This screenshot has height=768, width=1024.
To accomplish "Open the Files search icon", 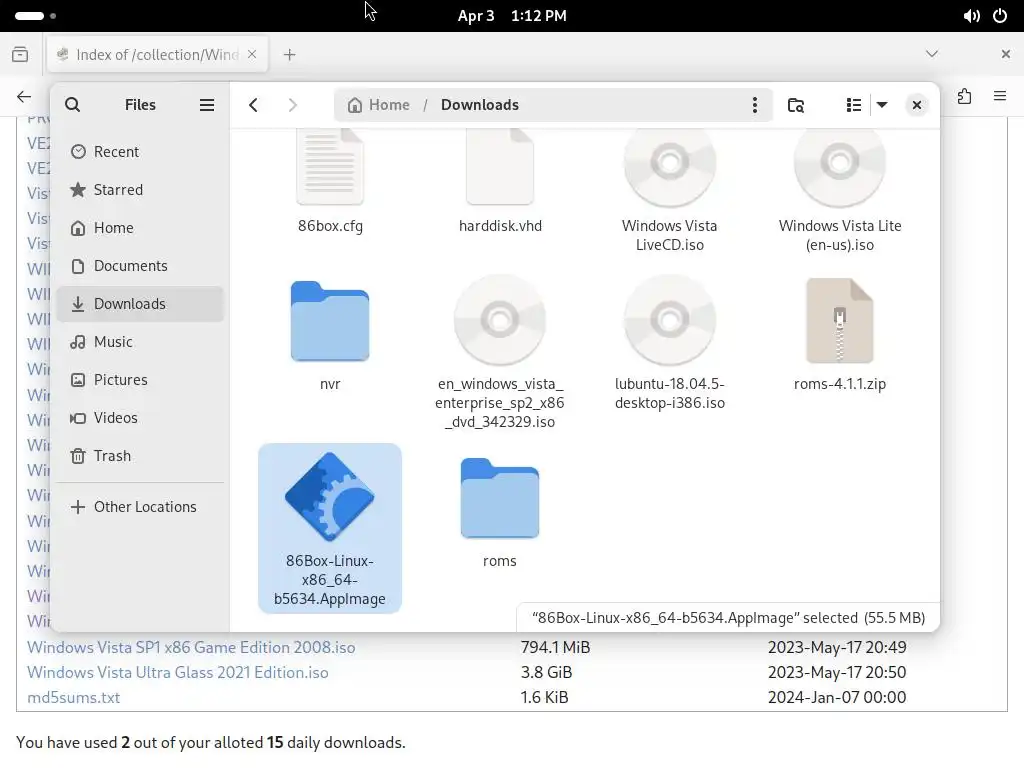I will [x=72, y=104].
